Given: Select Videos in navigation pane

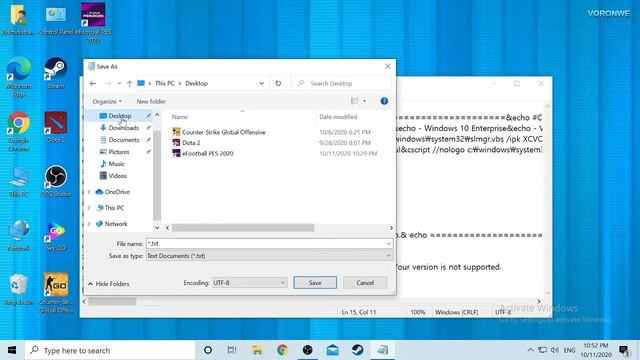Looking at the screenshot, I should pyautogui.click(x=119, y=176).
